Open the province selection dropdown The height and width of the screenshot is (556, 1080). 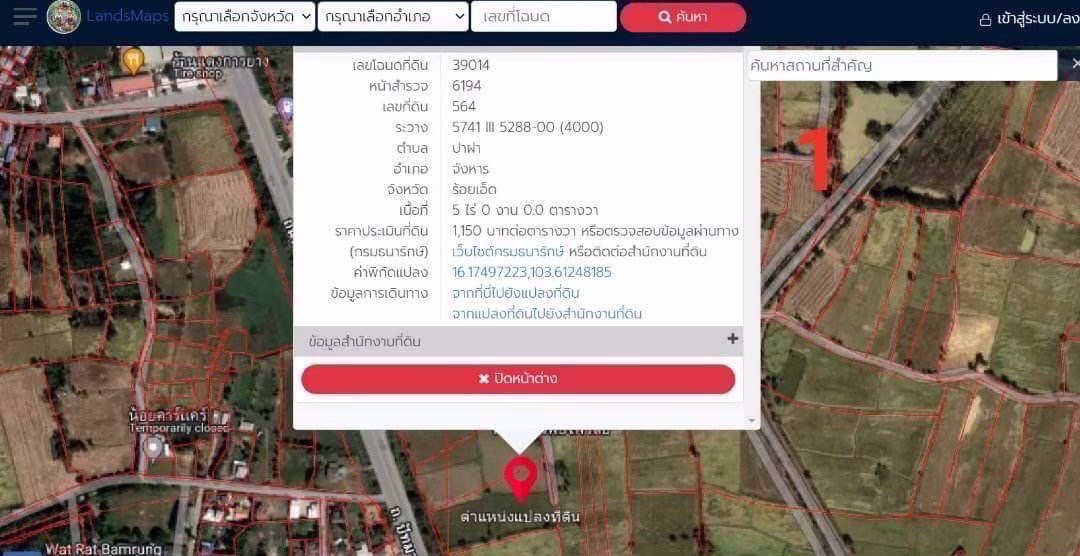(x=245, y=17)
